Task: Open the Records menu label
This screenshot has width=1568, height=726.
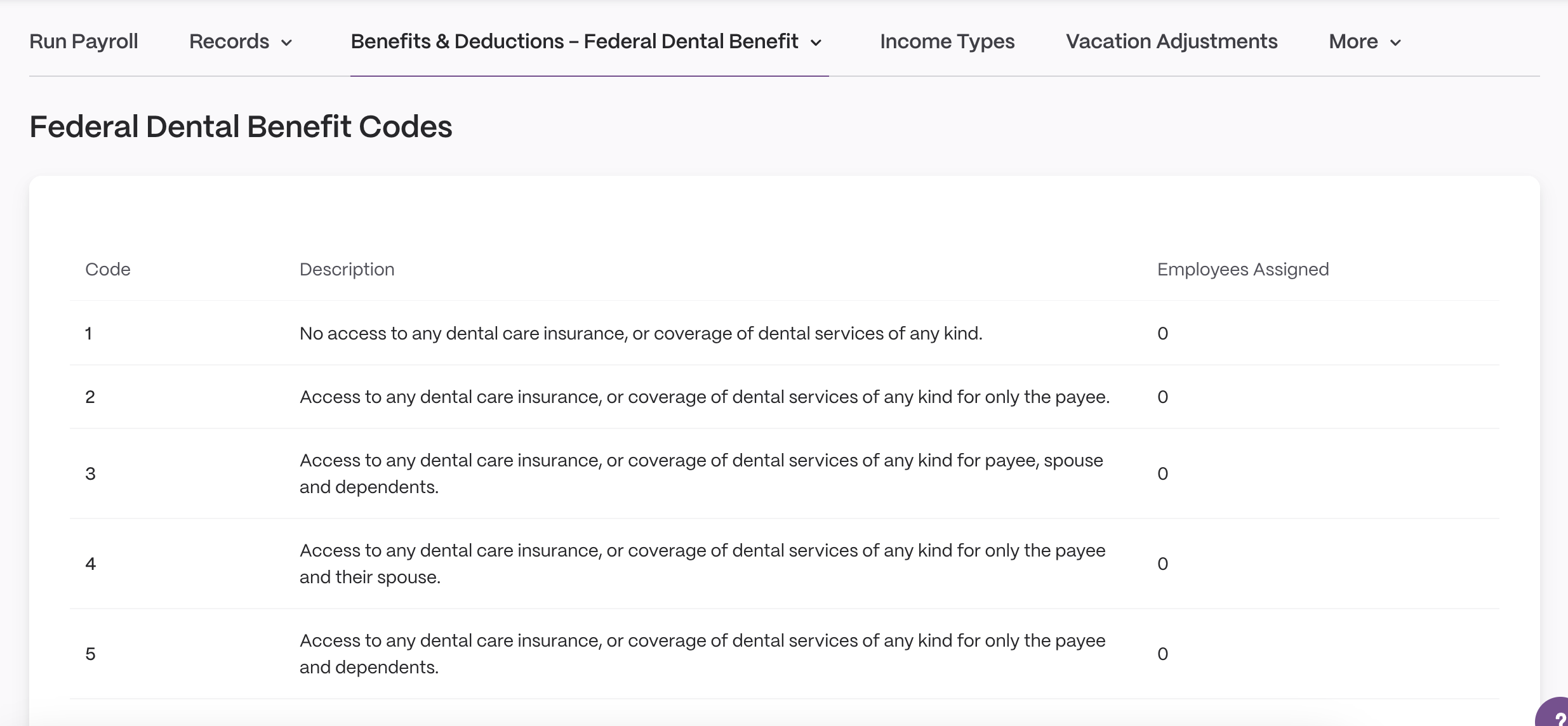Action: click(x=229, y=41)
